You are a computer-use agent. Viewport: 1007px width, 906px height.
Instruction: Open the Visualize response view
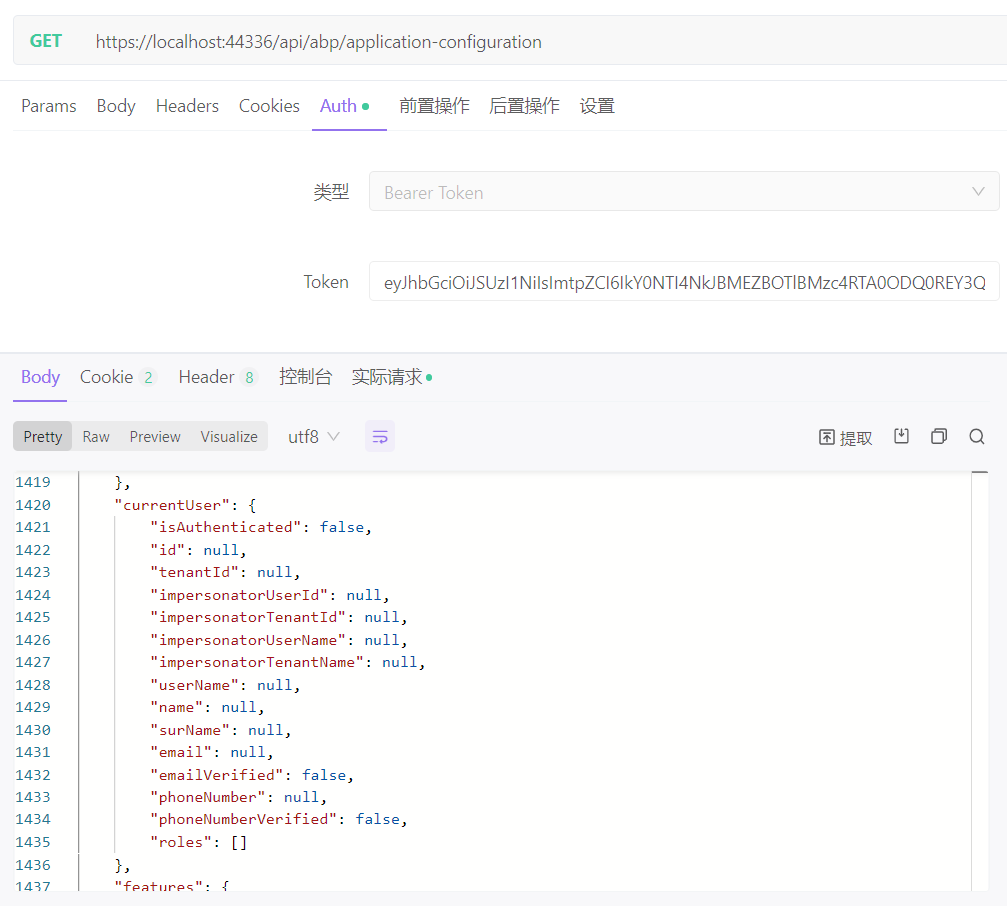[229, 436]
